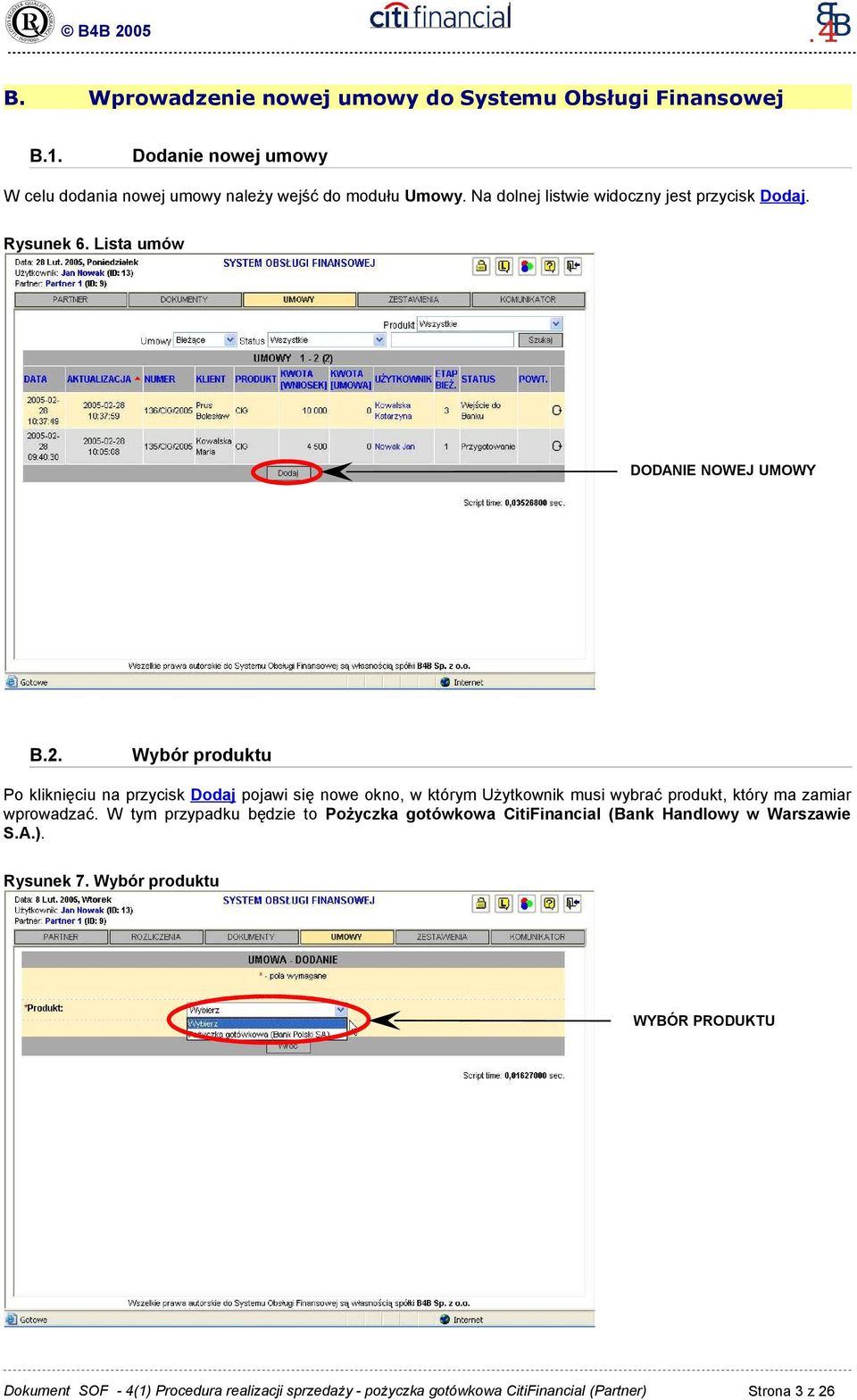Click the colored circles icon in Rysunek 6 toolbar
The width and height of the screenshot is (857, 1400).
pyautogui.click(x=527, y=266)
